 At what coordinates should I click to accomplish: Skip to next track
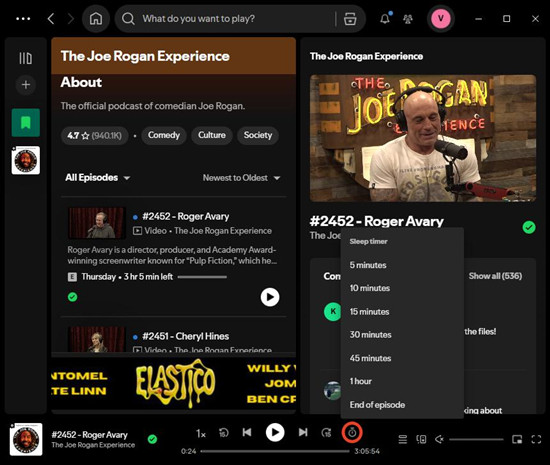[303, 432]
